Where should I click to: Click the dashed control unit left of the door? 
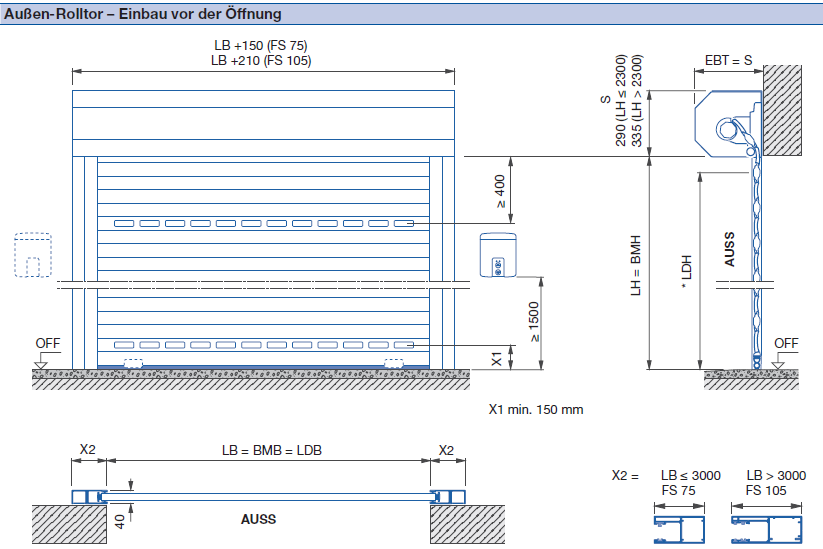(33, 255)
